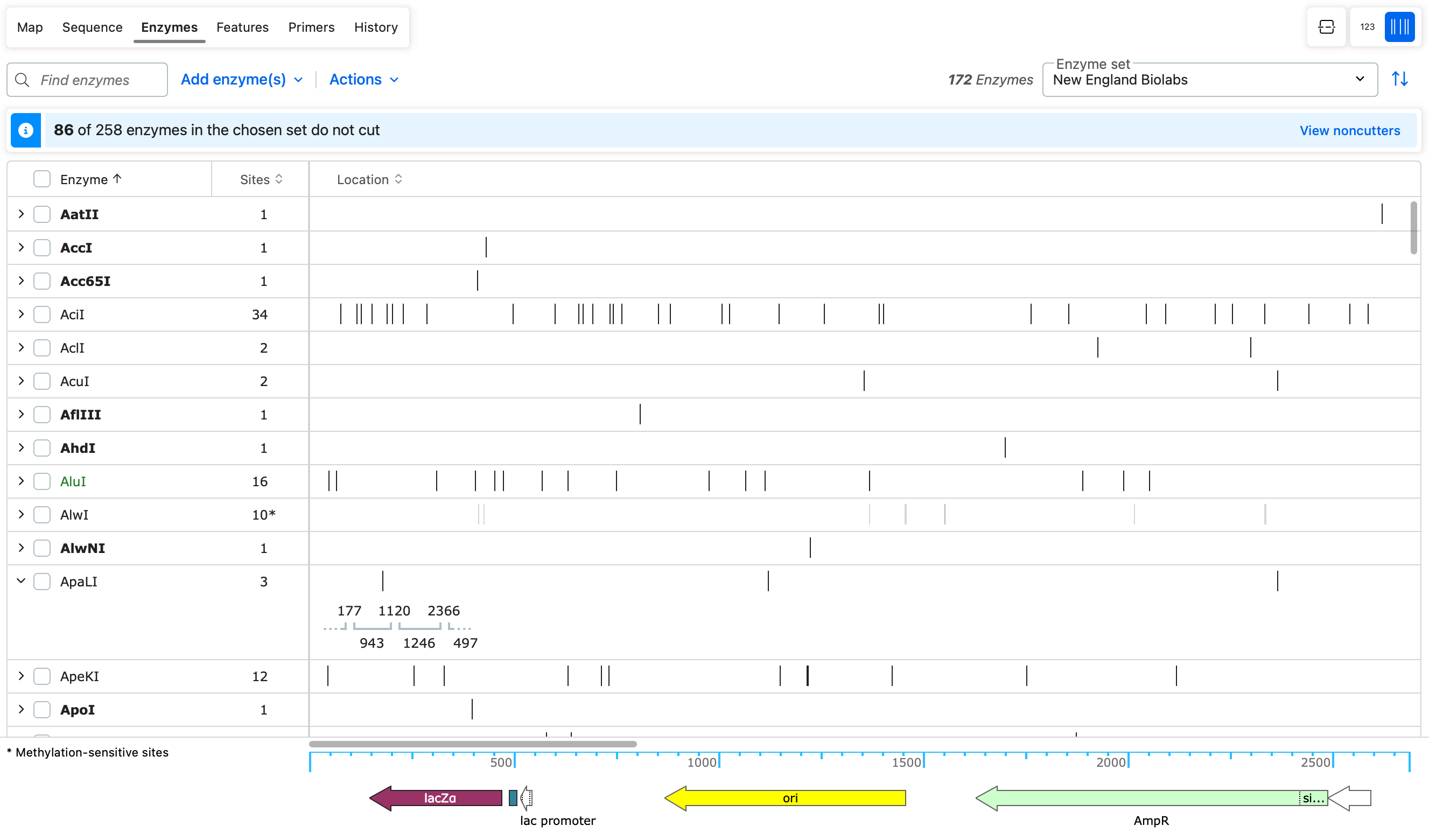
Task: Open the Actions menu button
Action: (x=363, y=79)
